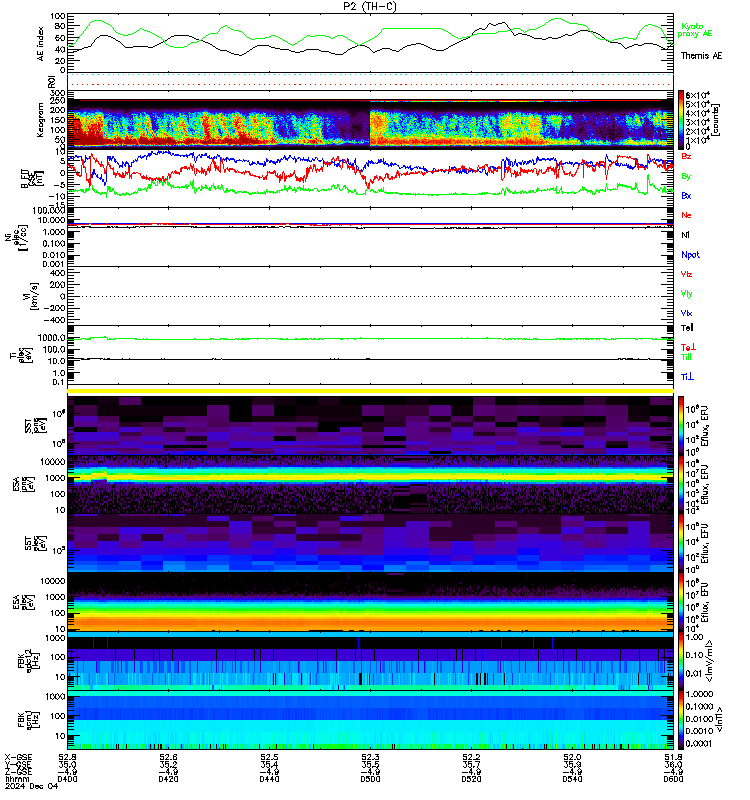The height and width of the screenshot is (800, 750).
Task: Click the <|nT|> color bar unit label
Action: 719,720
